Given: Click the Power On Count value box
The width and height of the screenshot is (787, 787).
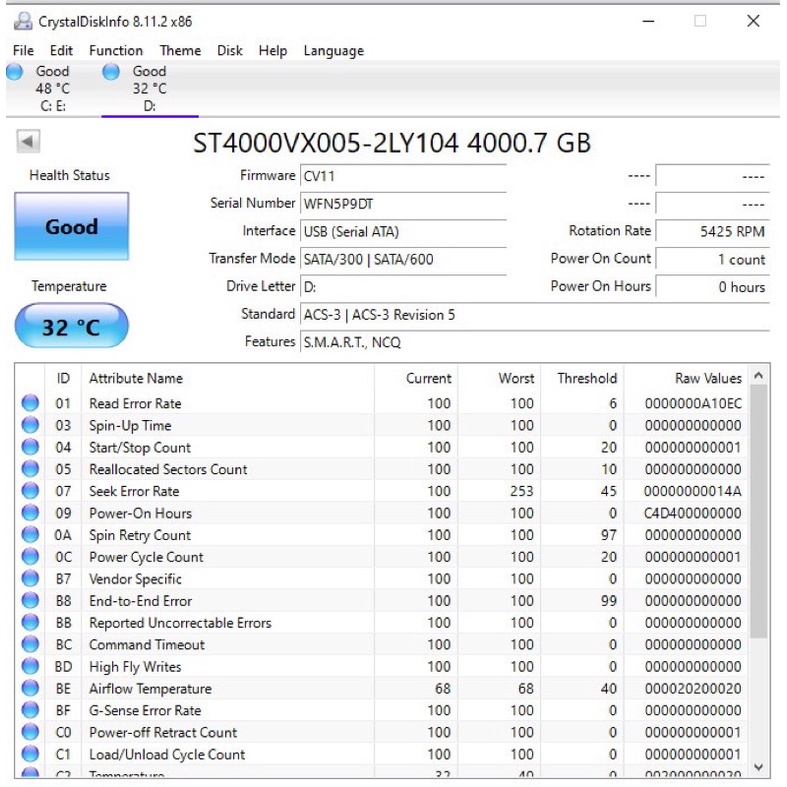Looking at the screenshot, I should [x=712, y=259].
